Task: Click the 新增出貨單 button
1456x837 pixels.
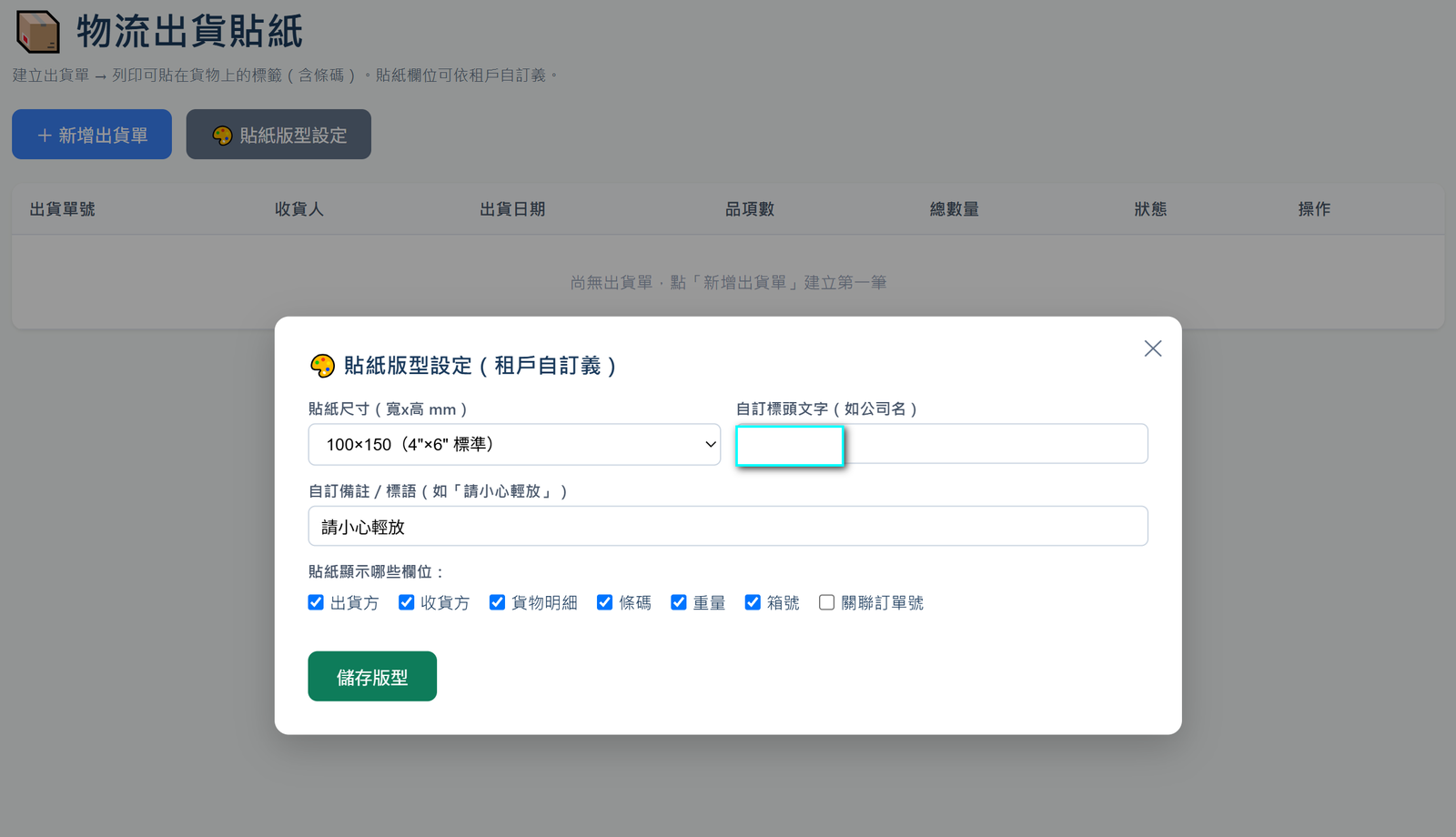Action: pyautogui.click(x=92, y=135)
